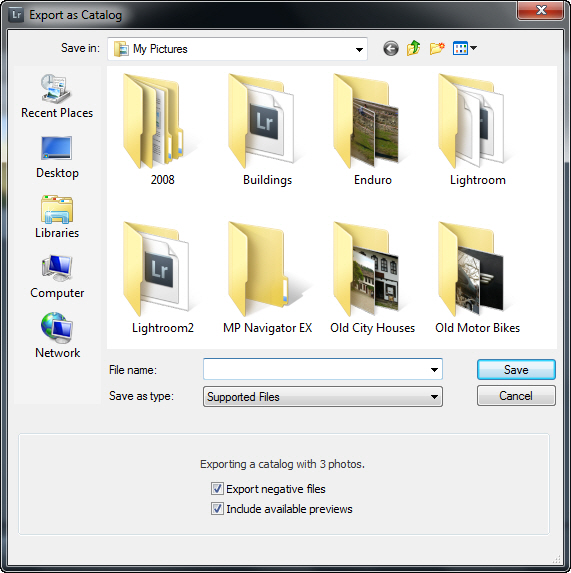Open Recent Places in the sidebar

pyautogui.click(x=57, y=96)
